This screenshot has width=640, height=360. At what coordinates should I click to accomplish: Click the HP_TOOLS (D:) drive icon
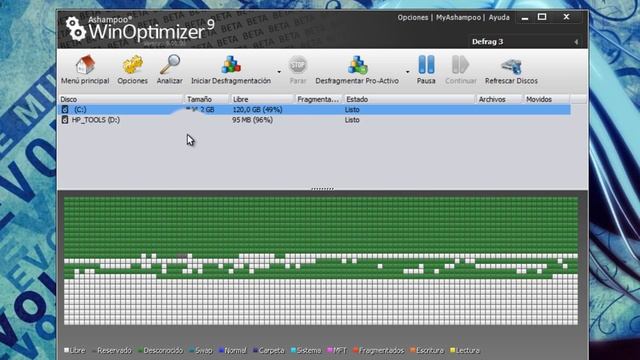point(64,120)
